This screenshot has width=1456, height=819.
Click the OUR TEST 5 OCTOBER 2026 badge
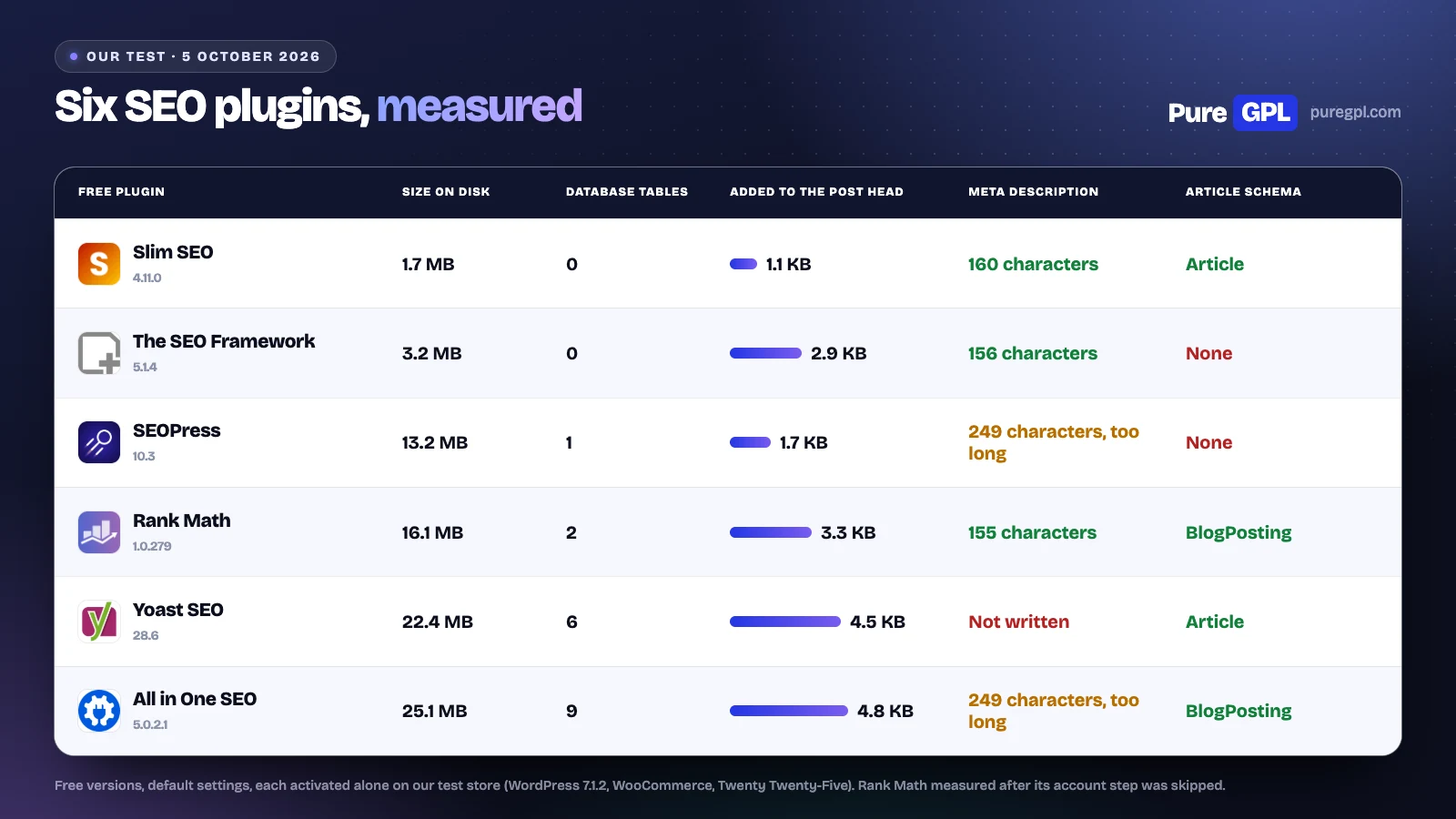196,56
